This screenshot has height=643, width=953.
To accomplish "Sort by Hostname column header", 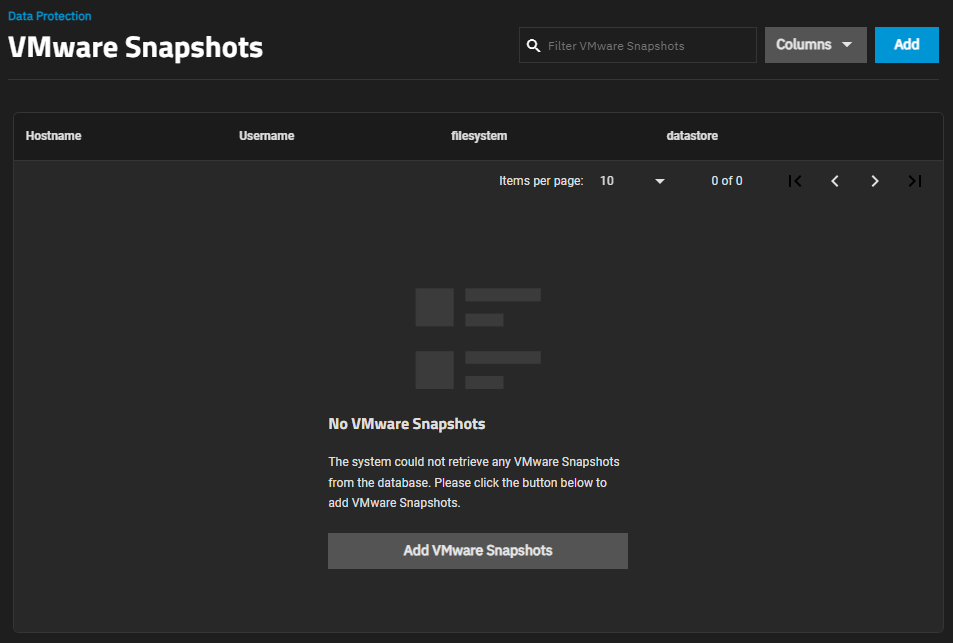I will 53,136.
